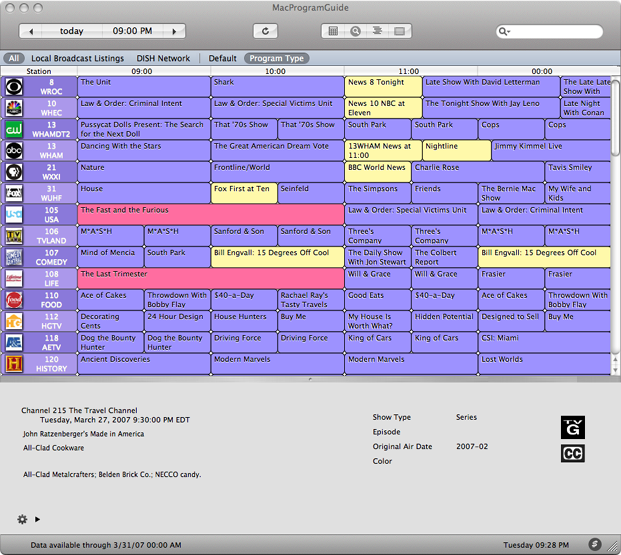This screenshot has height=555, width=621.
Task: Select The Colbert Report
Action: point(444,257)
